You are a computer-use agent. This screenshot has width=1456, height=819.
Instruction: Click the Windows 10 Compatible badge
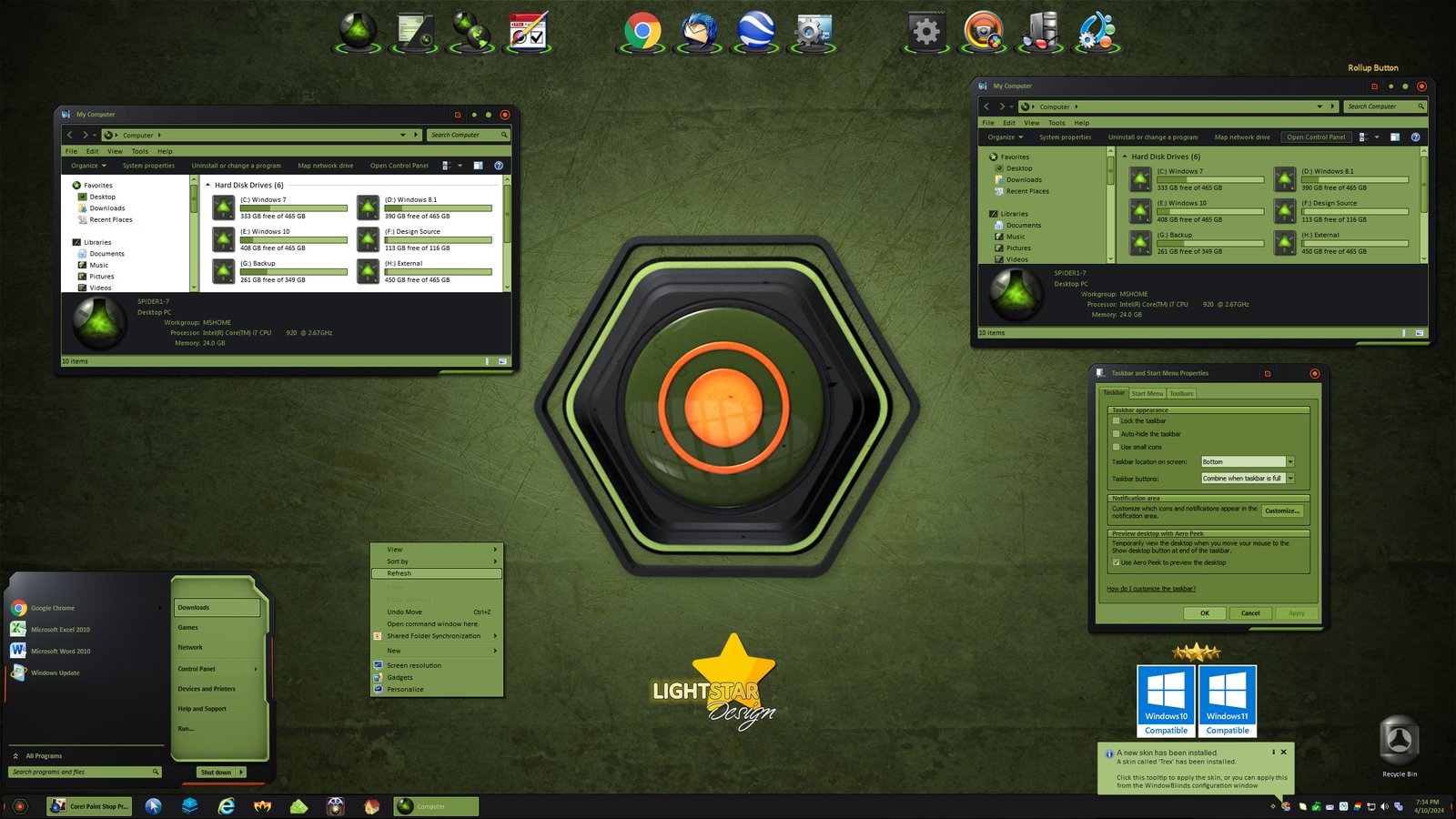coord(1166,701)
